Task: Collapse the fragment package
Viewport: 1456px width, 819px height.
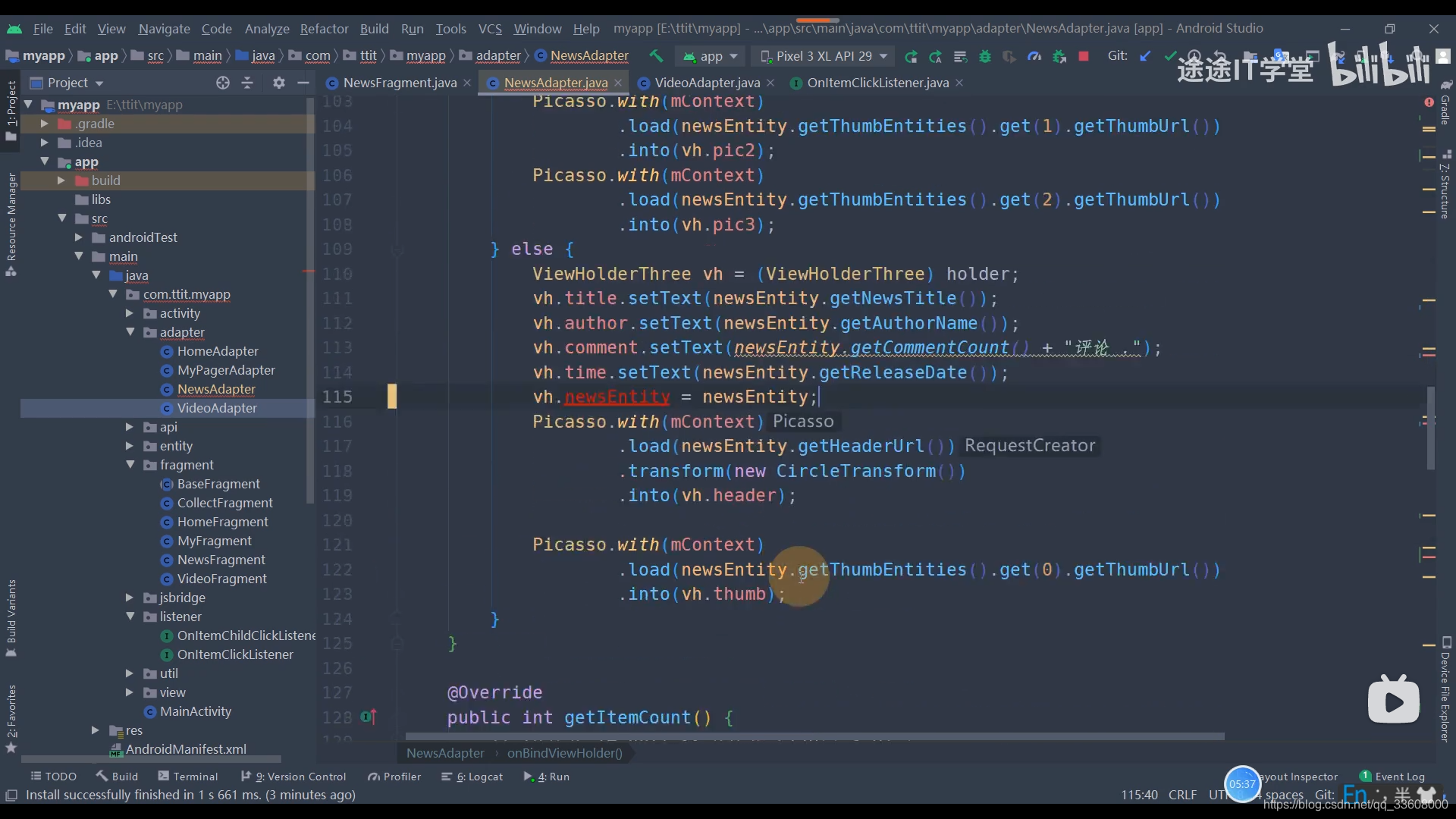Action: (130, 465)
